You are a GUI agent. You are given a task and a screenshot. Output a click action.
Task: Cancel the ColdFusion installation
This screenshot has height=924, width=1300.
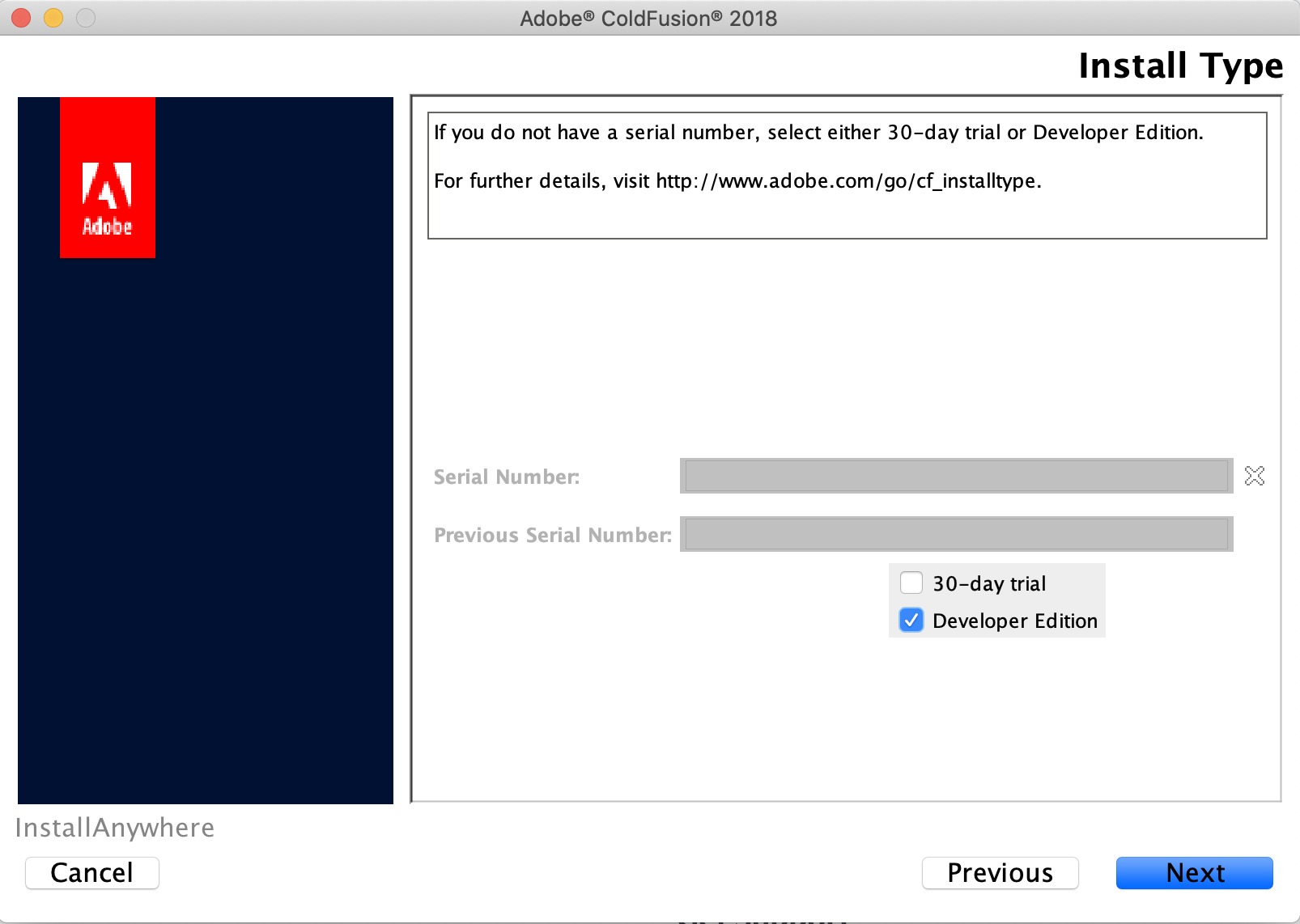tap(92, 873)
